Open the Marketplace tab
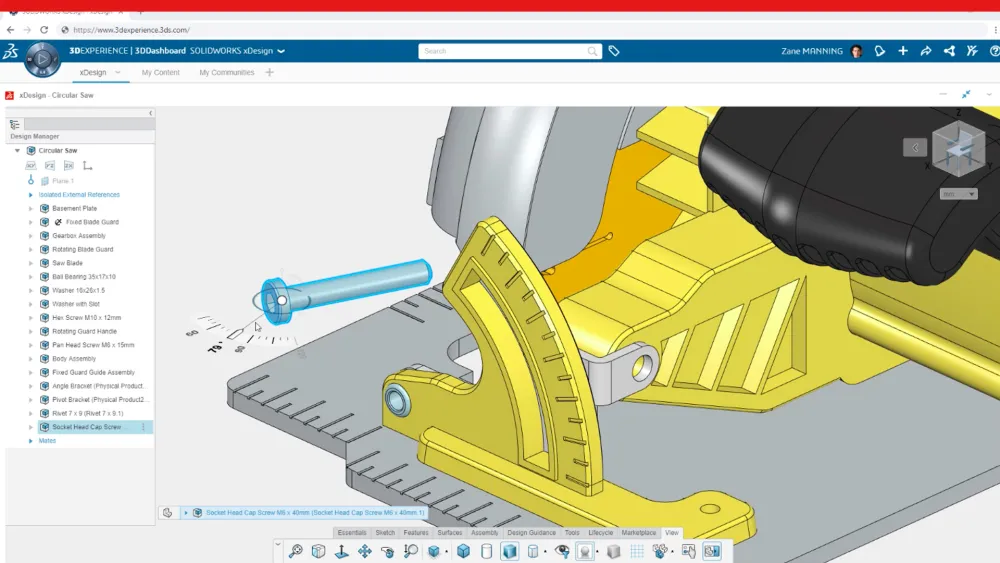Screen dimensions: 1000x563 click(638, 532)
